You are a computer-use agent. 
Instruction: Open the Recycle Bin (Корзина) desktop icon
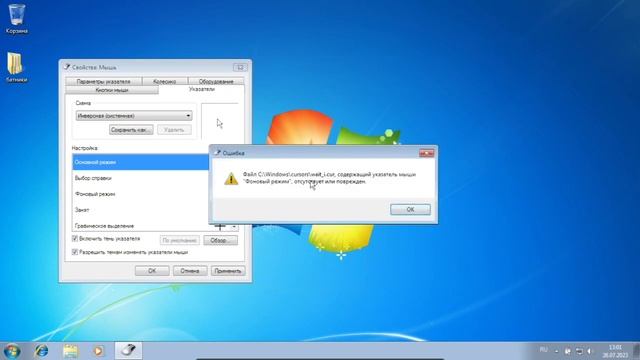(17, 18)
